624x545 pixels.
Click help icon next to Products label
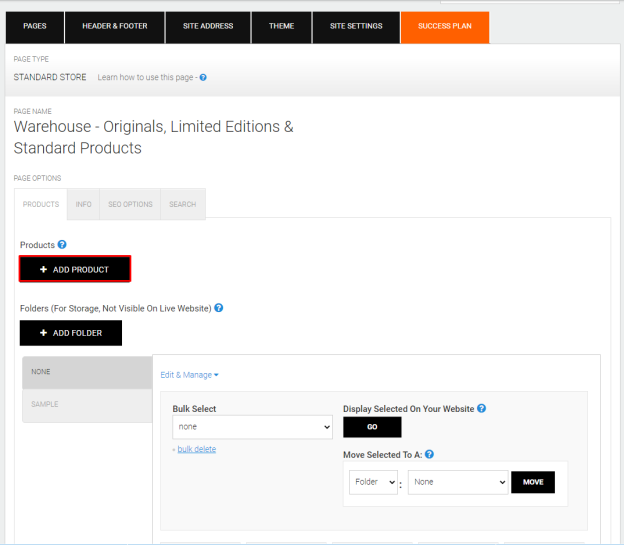click(x=62, y=244)
